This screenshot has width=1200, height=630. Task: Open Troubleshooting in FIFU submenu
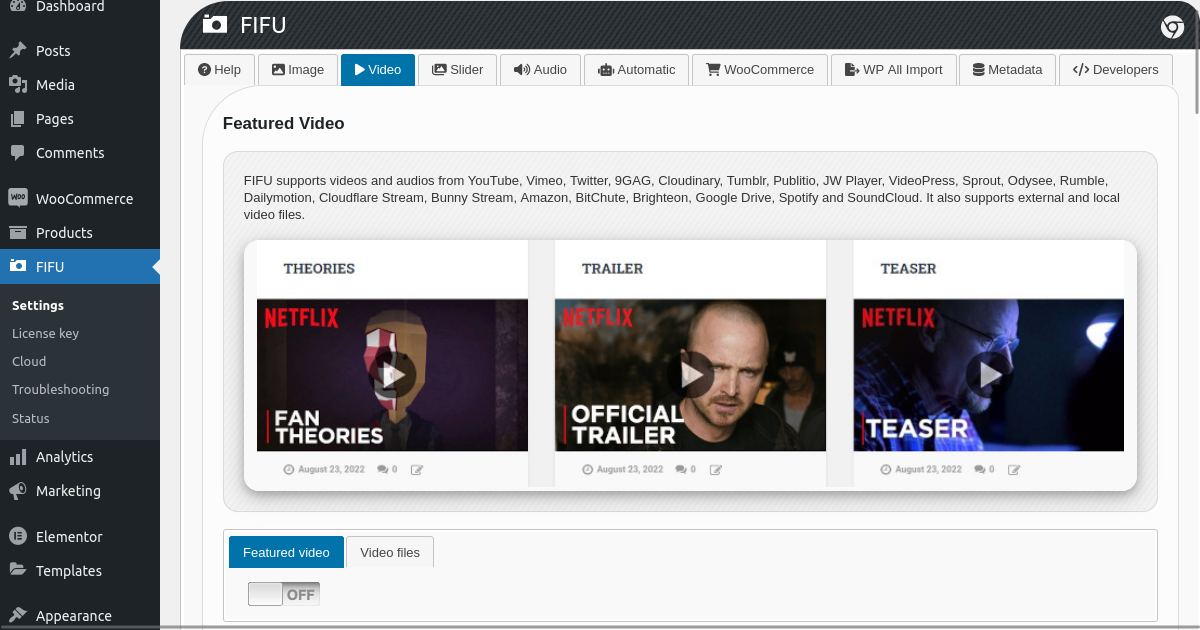(60, 389)
